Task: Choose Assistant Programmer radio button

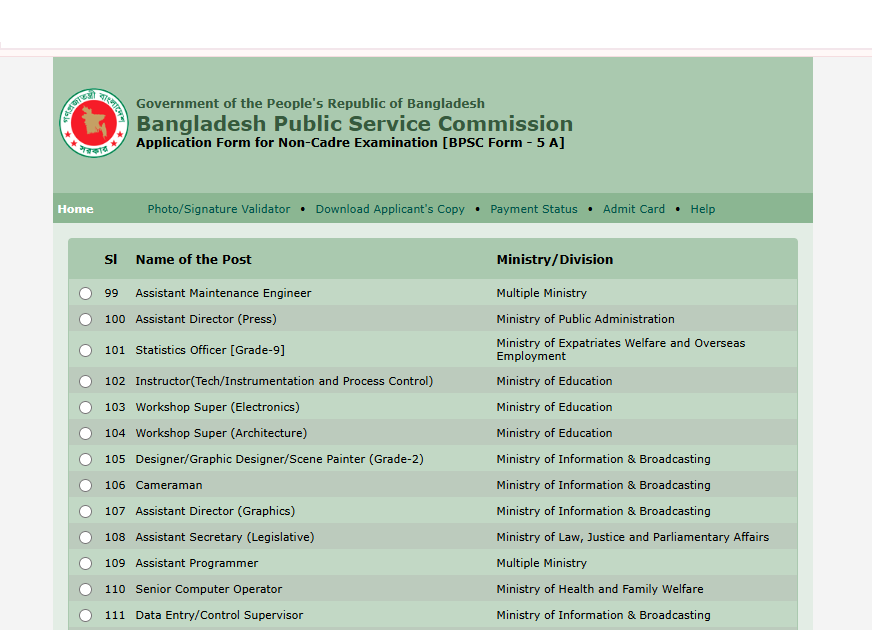Action: pos(85,563)
